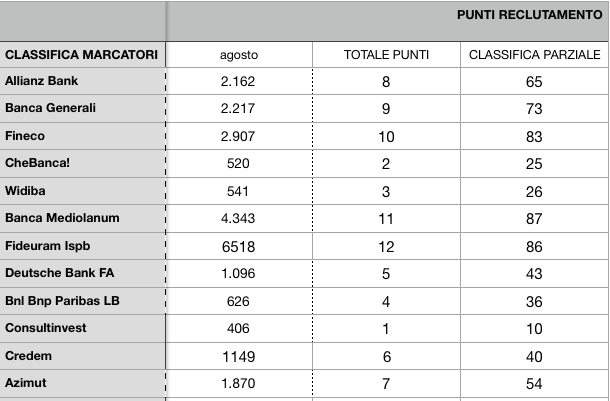Image resolution: width=610 pixels, height=401 pixels.
Task: Select the Fineco agosto value 2.907
Action: 239,136
